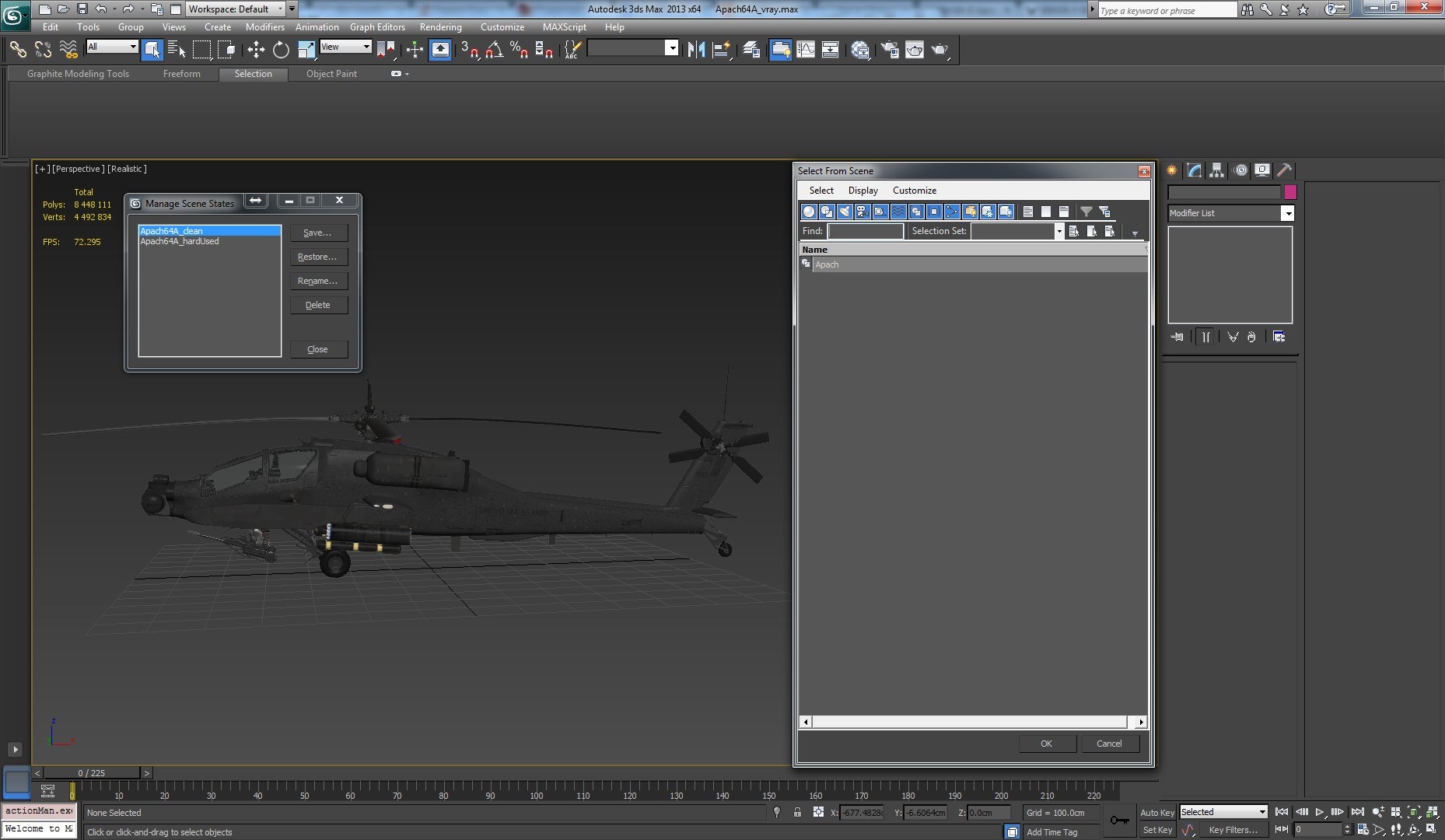
Task: Click OK in Select From Scene
Action: point(1047,744)
